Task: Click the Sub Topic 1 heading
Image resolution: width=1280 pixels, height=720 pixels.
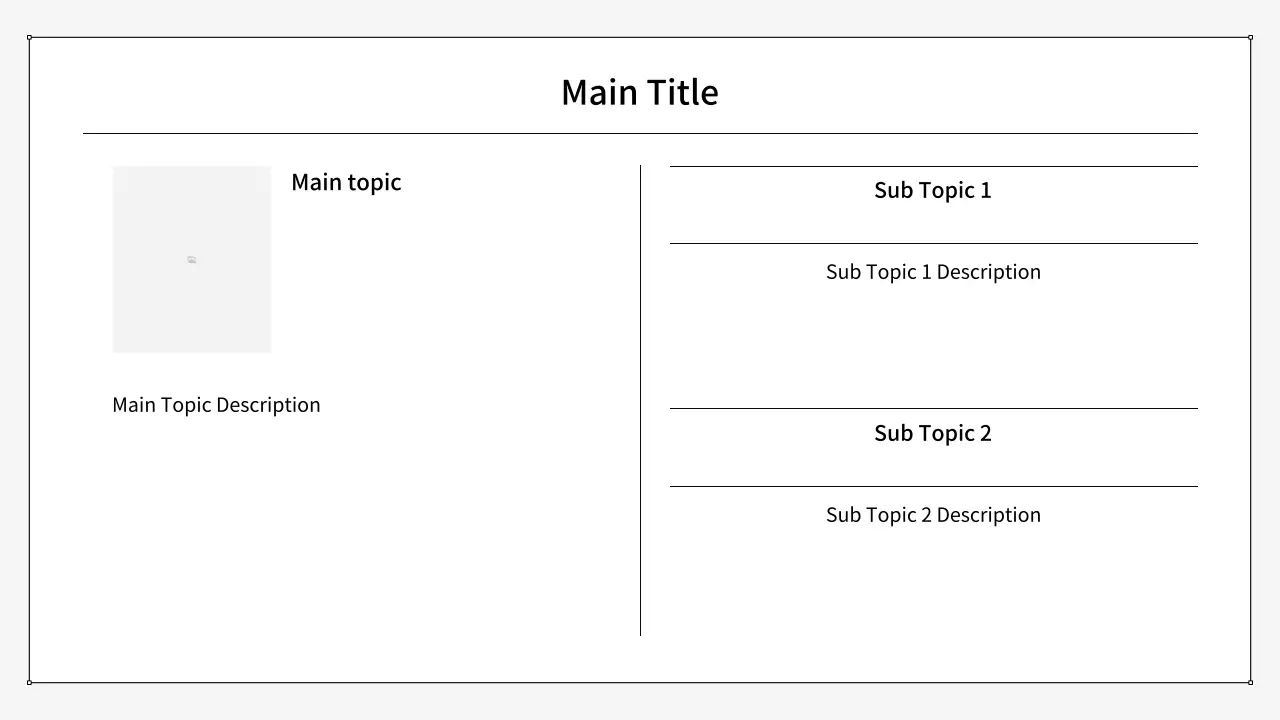Action: pos(932,190)
